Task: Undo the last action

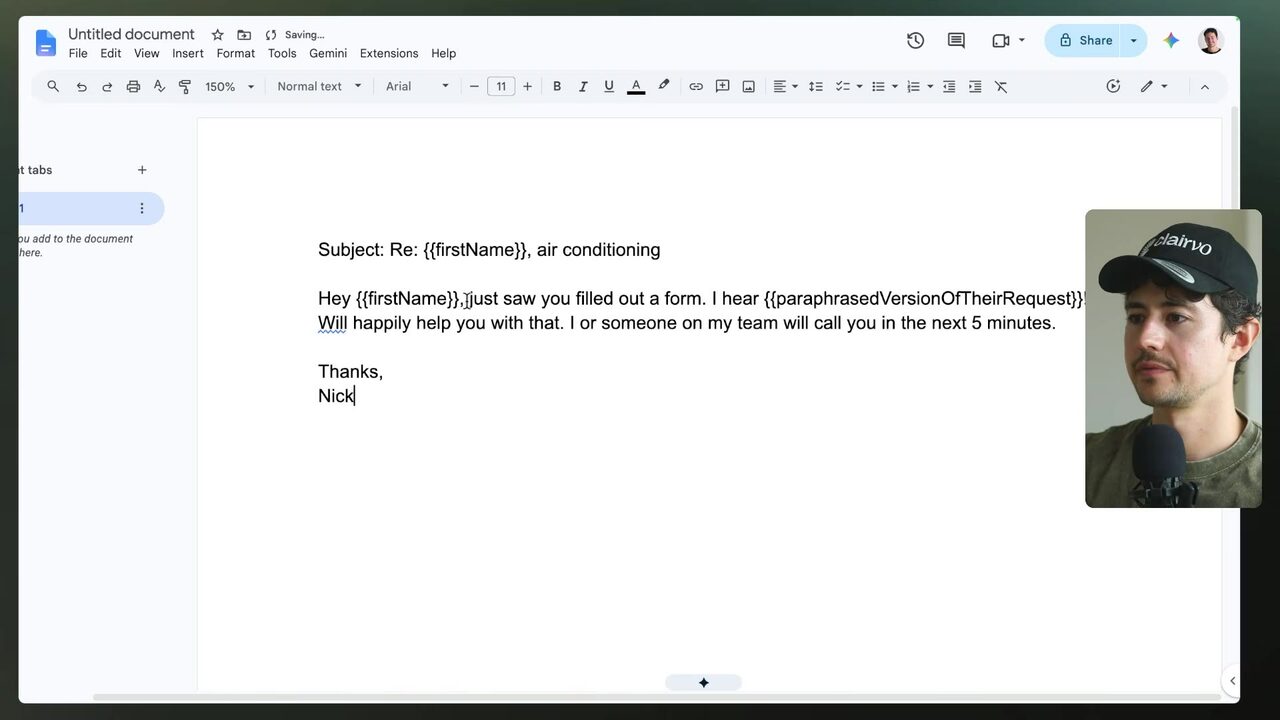Action: coord(81,87)
